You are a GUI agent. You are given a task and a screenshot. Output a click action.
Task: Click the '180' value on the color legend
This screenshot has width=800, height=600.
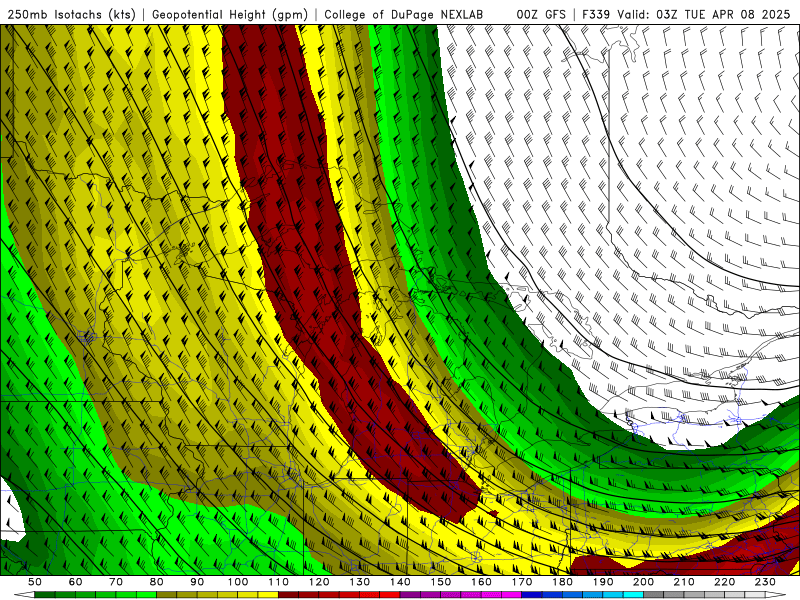pos(562,582)
